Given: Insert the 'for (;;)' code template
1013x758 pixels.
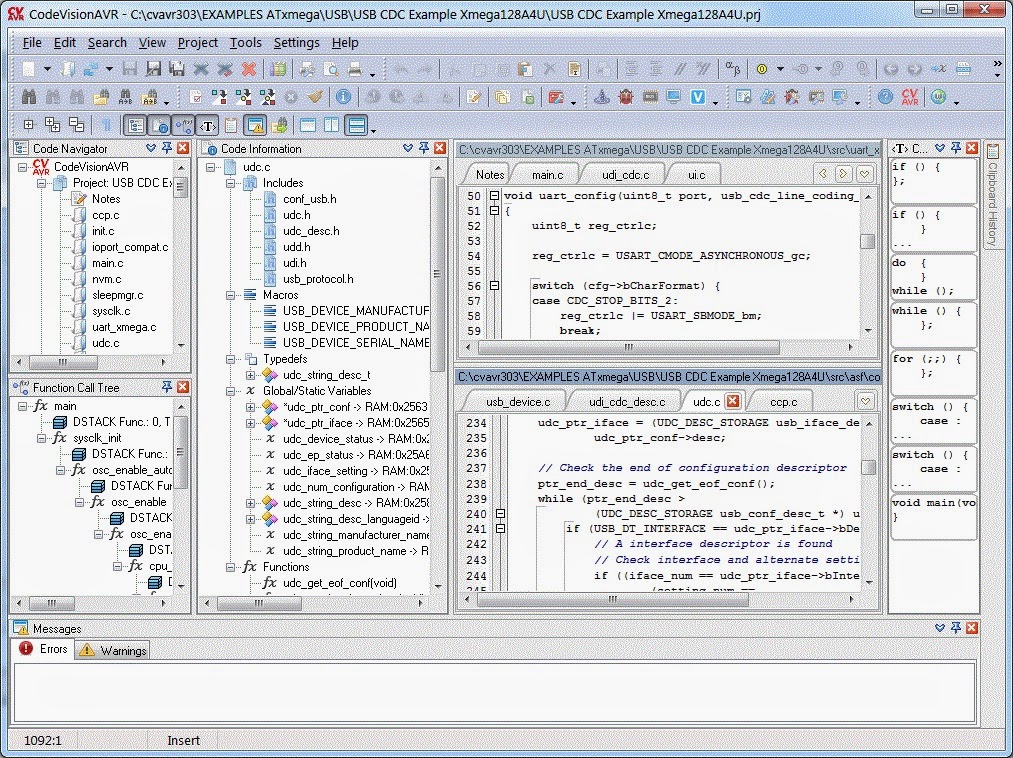Looking at the screenshot, I should pos(933,372).
